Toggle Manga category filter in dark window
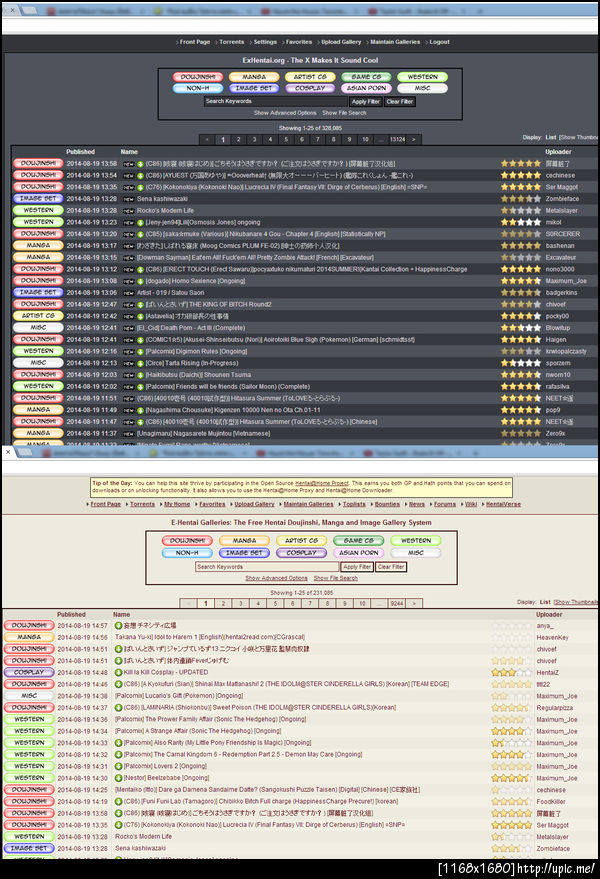 tap(254, 77)
